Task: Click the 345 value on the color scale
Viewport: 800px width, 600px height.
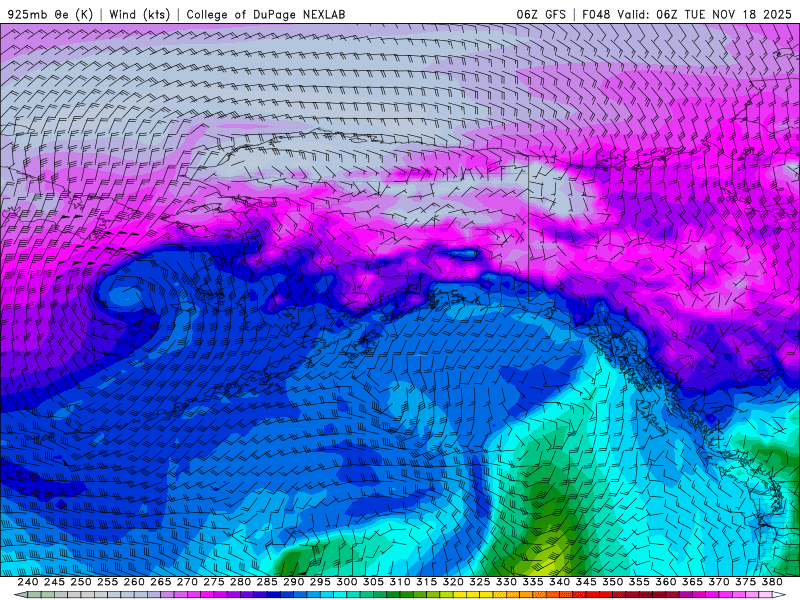Action: (586, 582)
